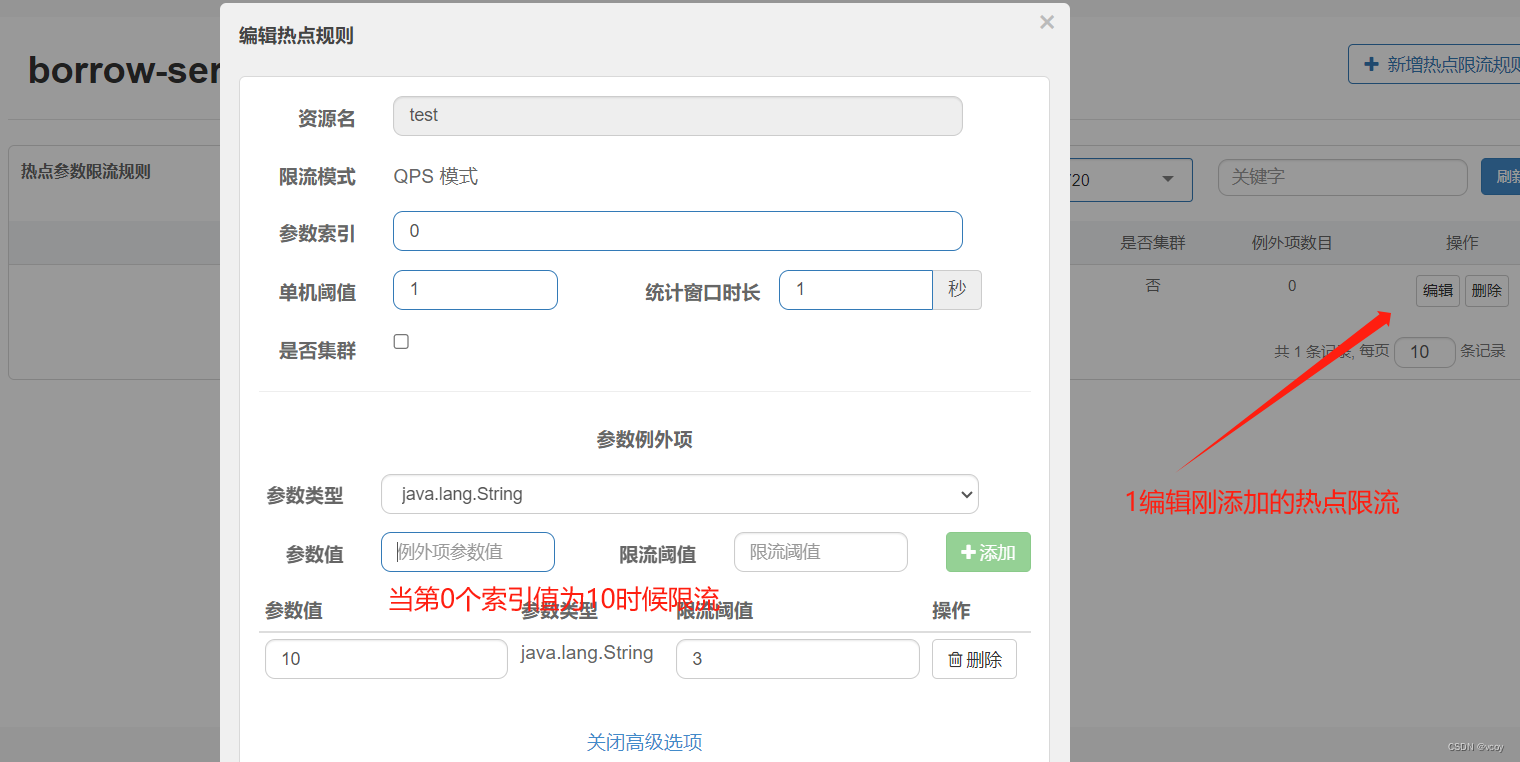Click 删除 button in the rule row

point(1487,291)
